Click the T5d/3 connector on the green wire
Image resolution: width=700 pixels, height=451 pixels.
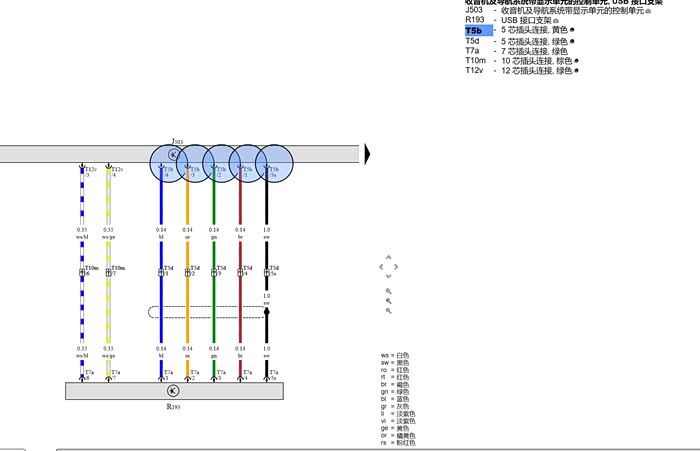pyautogui.click(x=214, y=272)
